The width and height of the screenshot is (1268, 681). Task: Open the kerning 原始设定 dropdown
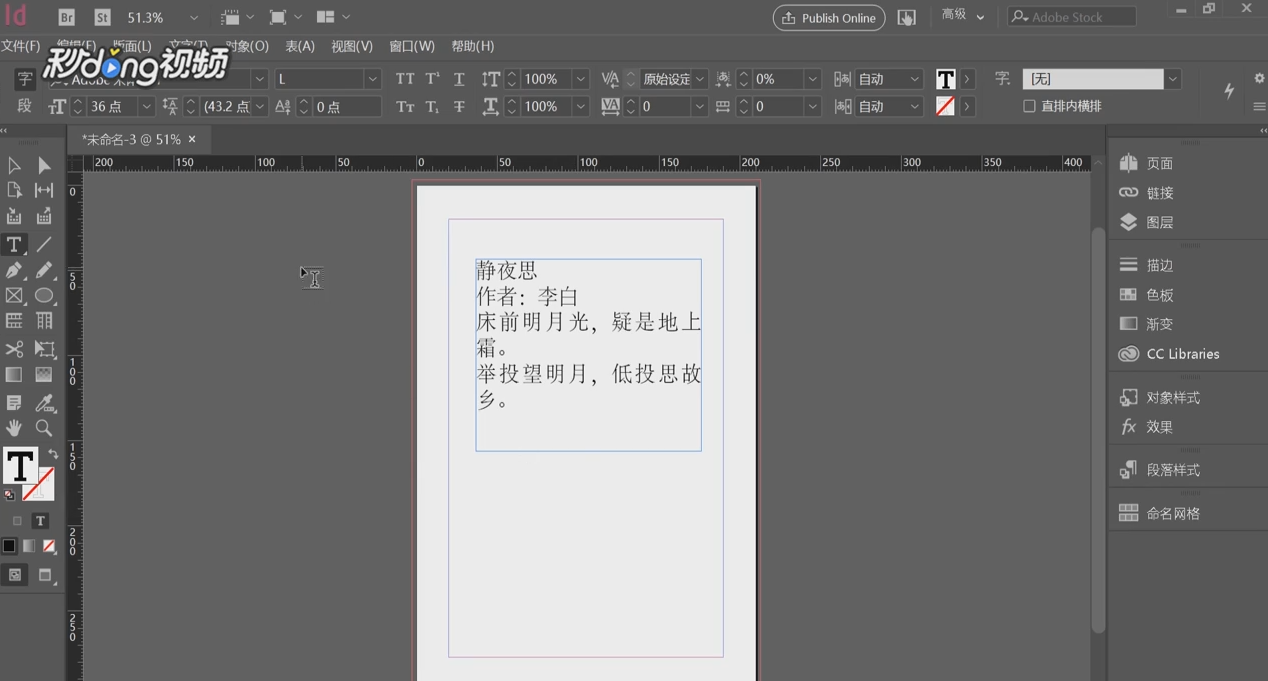700,79
